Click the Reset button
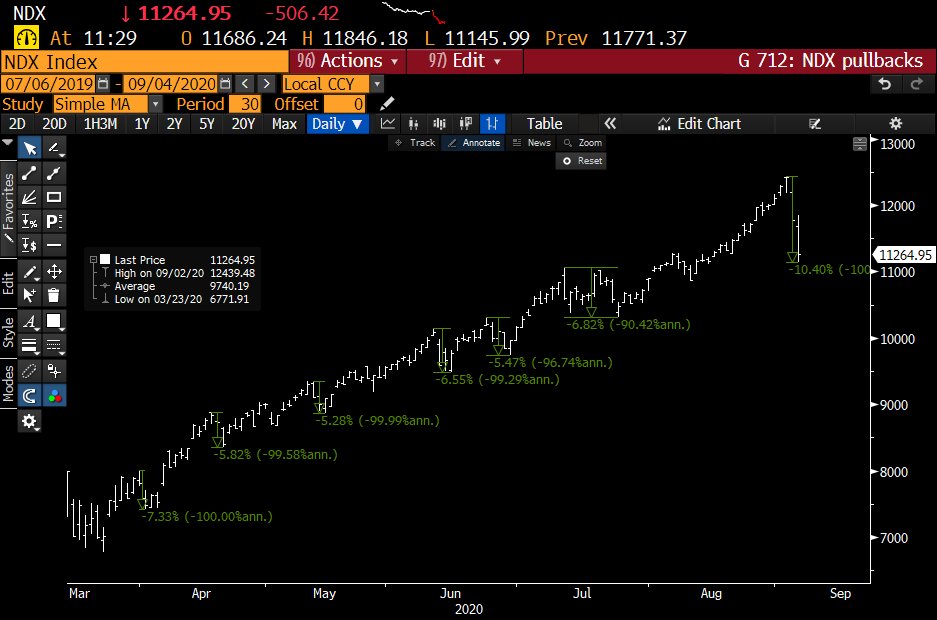937x620 pixels. 583,161
